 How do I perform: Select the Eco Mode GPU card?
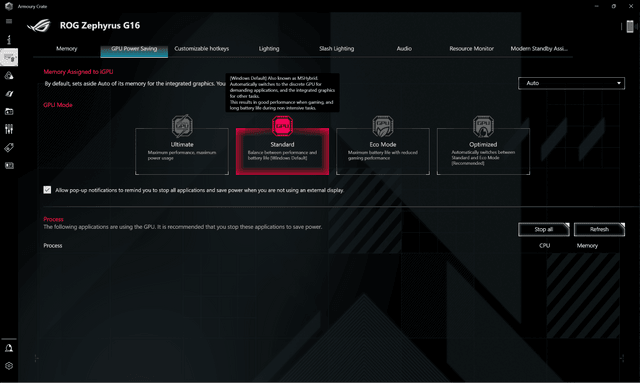[x=383, y=151]
